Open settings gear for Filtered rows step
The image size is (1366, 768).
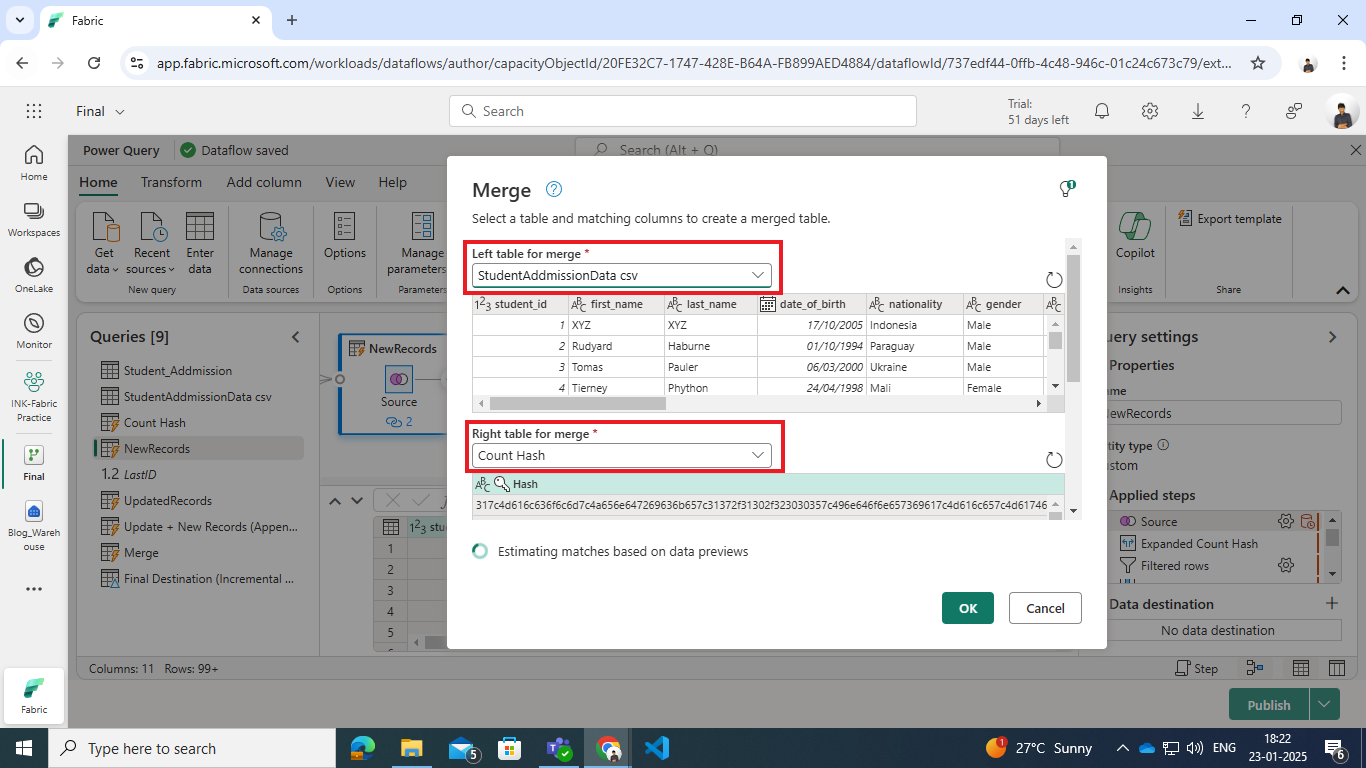pyautogui.click(x=1286, y=565)
